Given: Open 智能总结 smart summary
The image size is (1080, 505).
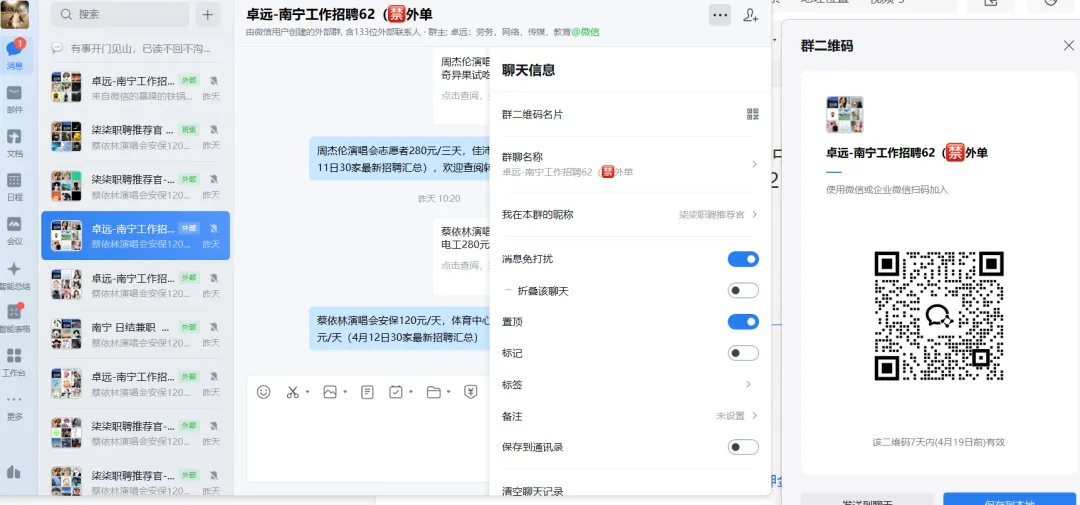Looking at the screenshot, I should click(14, 275).
